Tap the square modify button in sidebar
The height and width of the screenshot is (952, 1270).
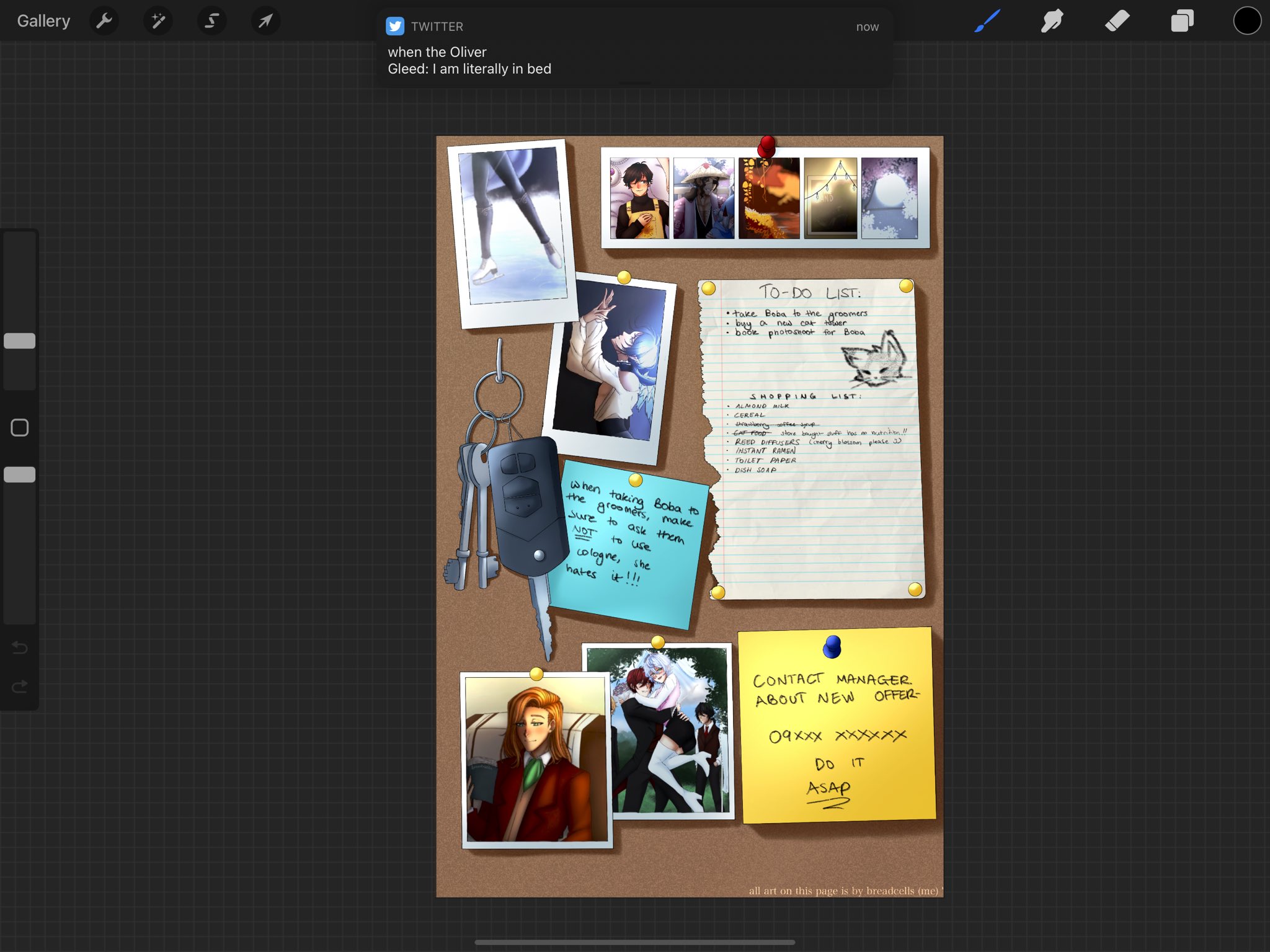coord(20,427)
